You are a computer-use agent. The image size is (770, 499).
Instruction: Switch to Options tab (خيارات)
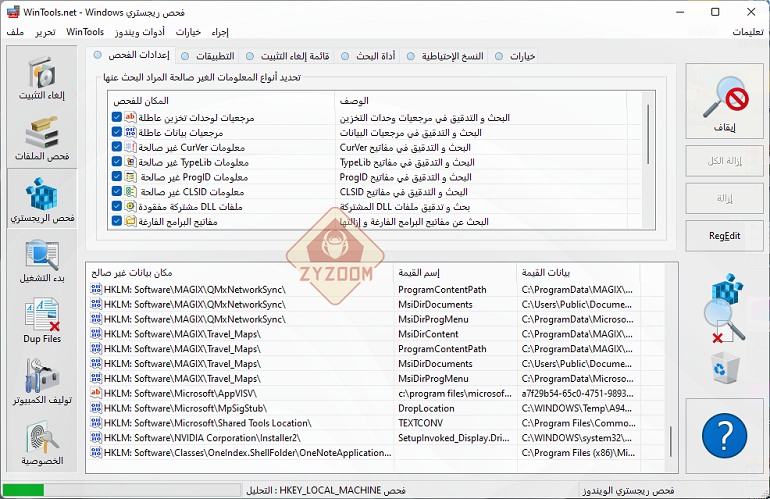515,56
